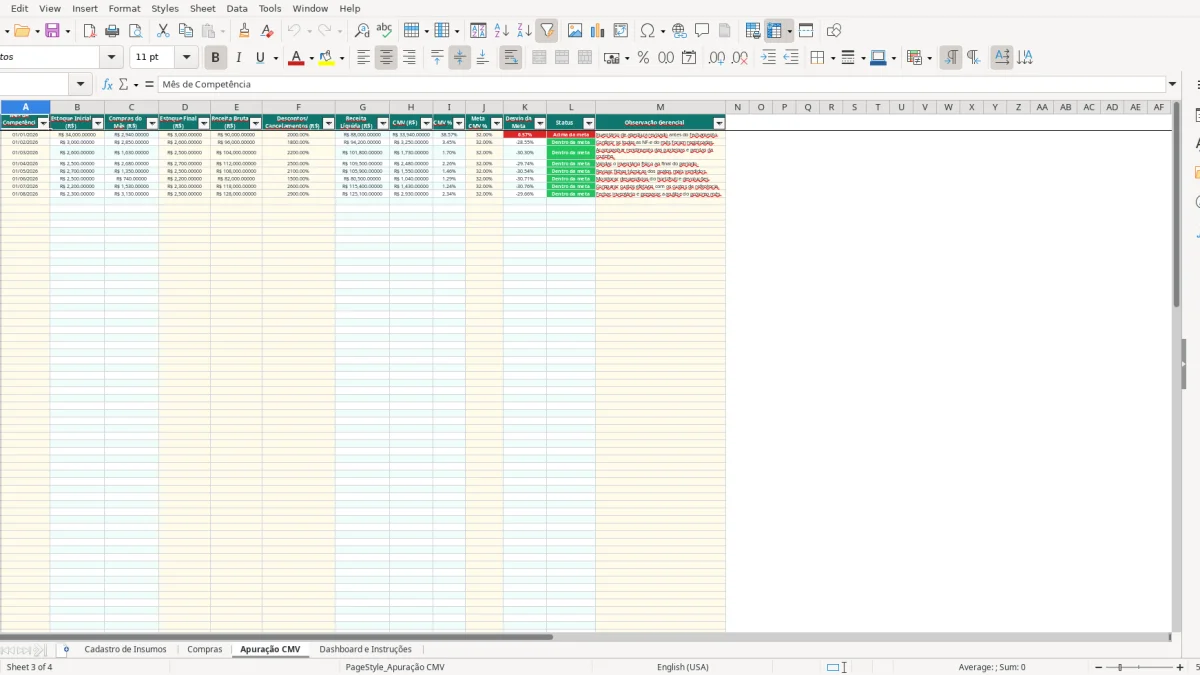Click the Insert Chart icon
The width and height of the screenshot is (1200, 675).
pos(598,31)
